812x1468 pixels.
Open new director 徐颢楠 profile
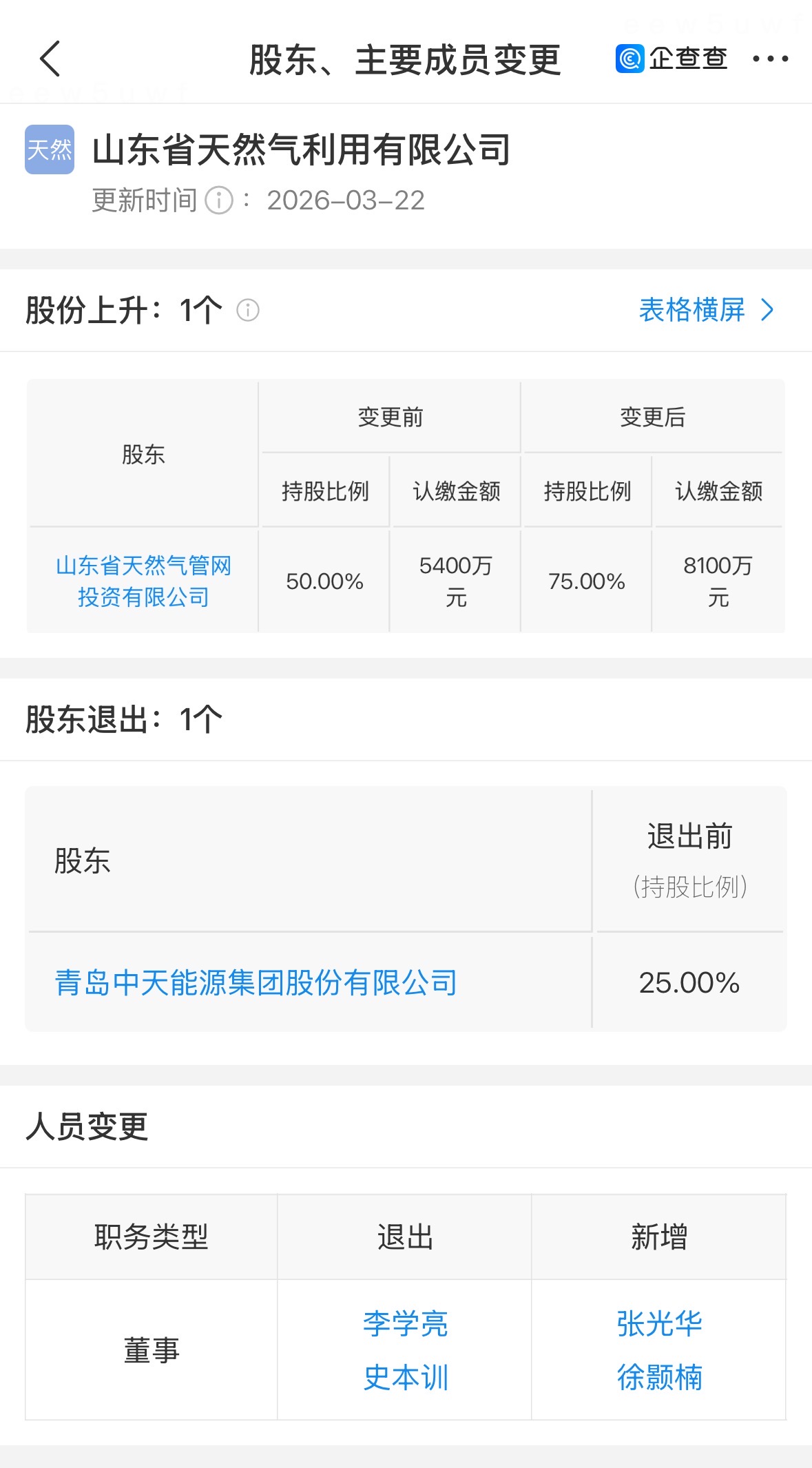[x=659, y=1377]
